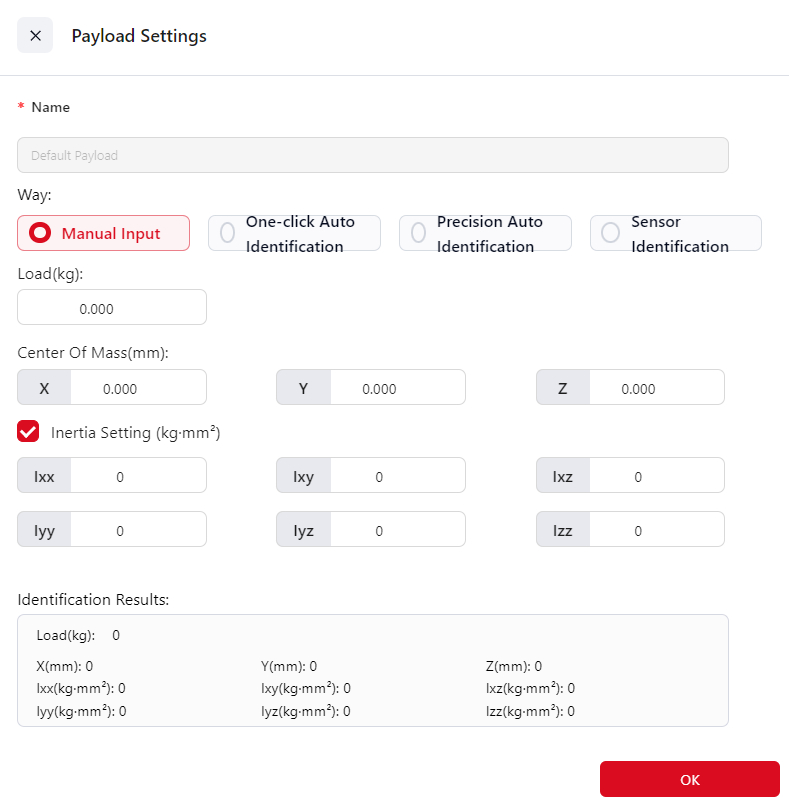Switch to Sensor Identification mode
The width and height of the screenshot is (789, 803).
pyautogui.click(x=676, y=233)
